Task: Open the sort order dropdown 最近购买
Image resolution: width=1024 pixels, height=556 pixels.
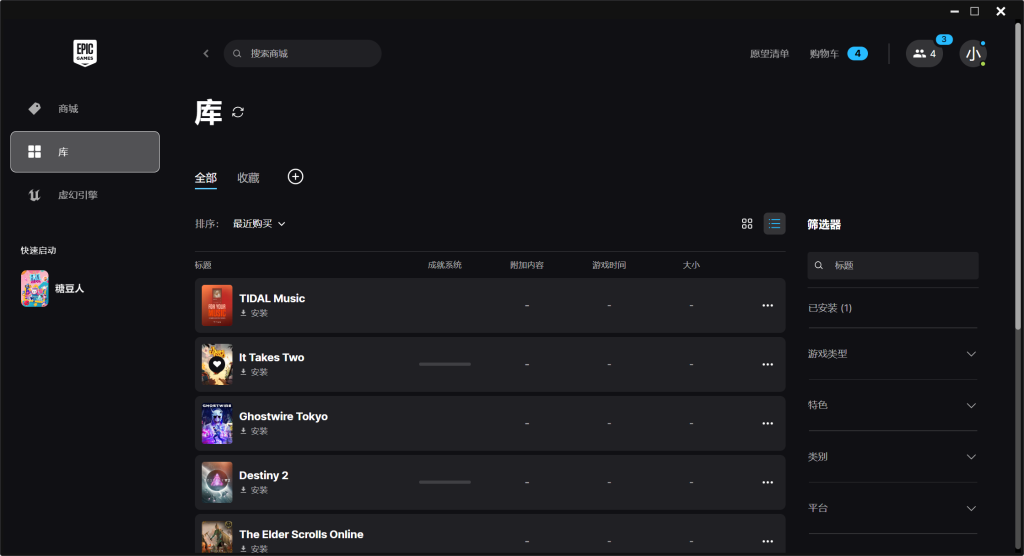Action: click(259, 223)
